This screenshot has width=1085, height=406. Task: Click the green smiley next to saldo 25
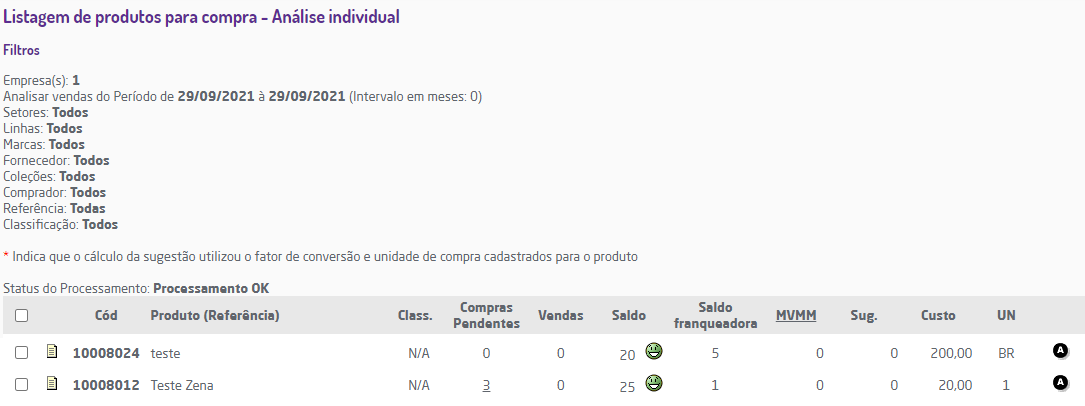tap(654, 383)
